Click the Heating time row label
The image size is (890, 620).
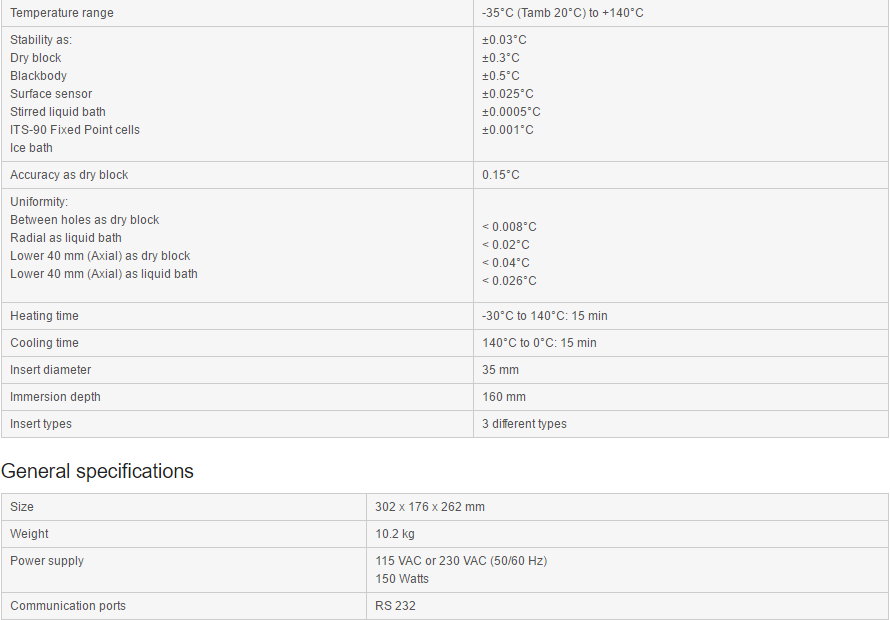coord(44,316)
